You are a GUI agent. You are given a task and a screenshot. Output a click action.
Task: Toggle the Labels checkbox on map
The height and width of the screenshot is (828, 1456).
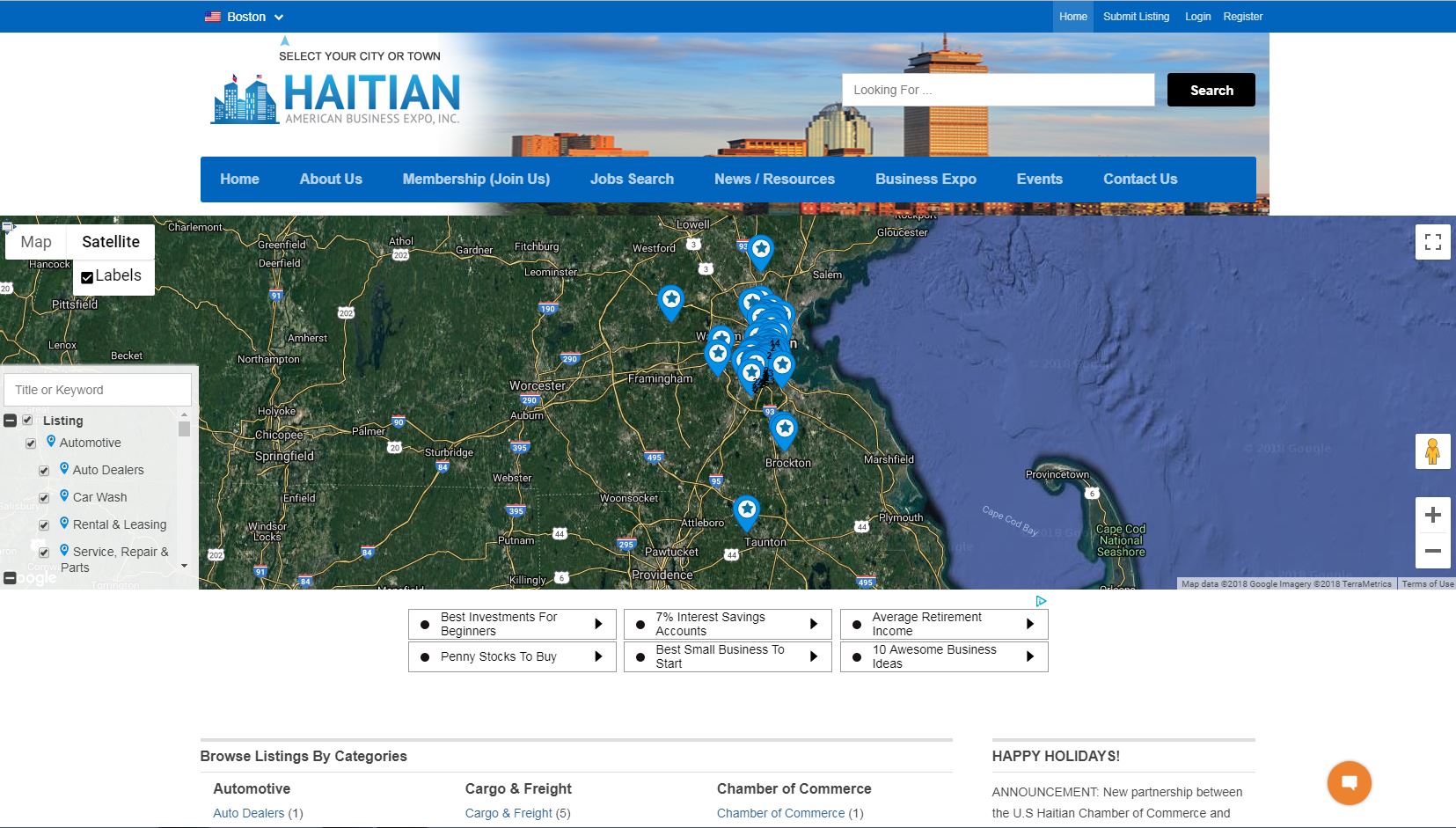tap(87, 277)
